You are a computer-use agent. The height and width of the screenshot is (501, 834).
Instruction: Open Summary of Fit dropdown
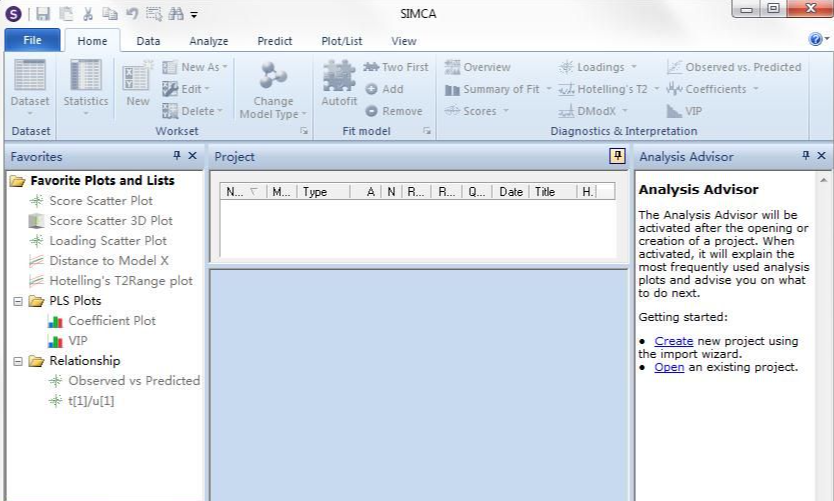[x=549, y=89]
